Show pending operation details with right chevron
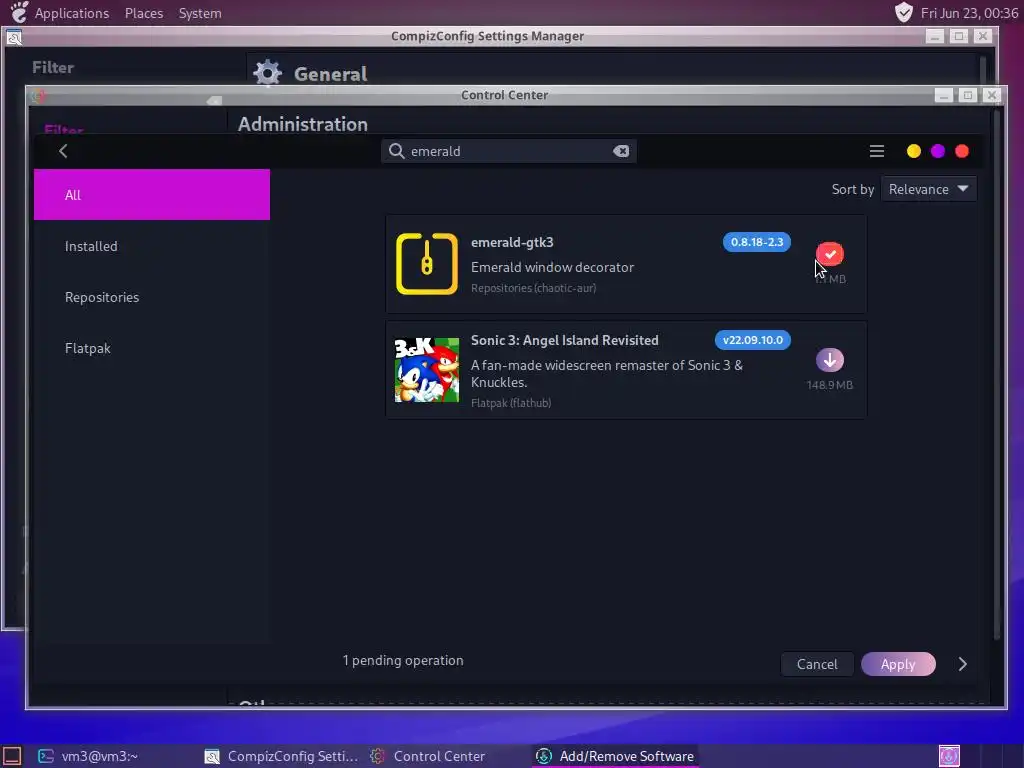This screenshot has height=768, width=1024. [962, 664]
